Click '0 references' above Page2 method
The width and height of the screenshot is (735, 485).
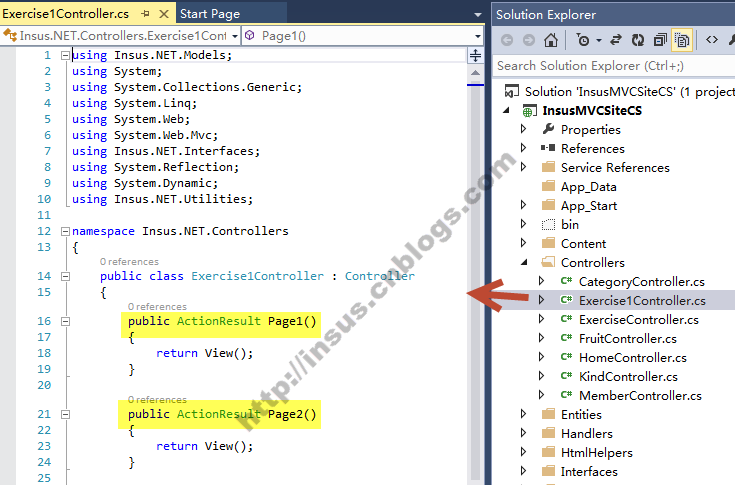point(158,400)
